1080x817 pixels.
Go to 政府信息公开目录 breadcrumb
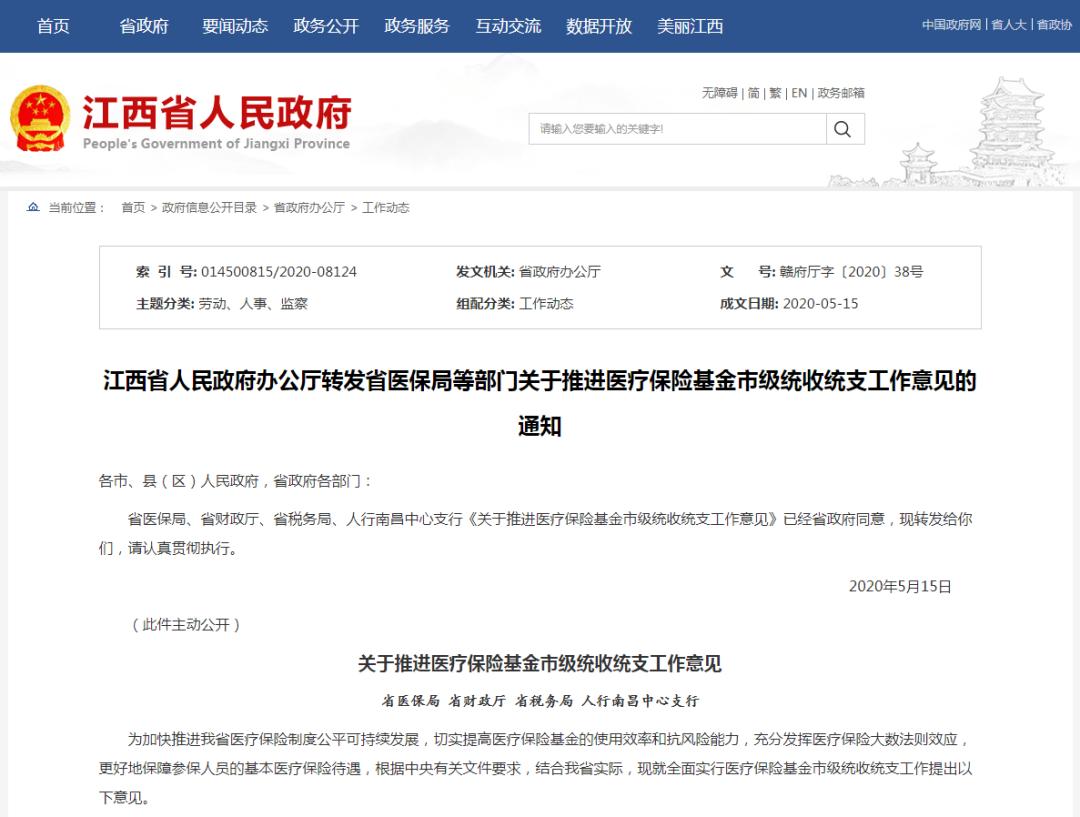tap(209, 207)
